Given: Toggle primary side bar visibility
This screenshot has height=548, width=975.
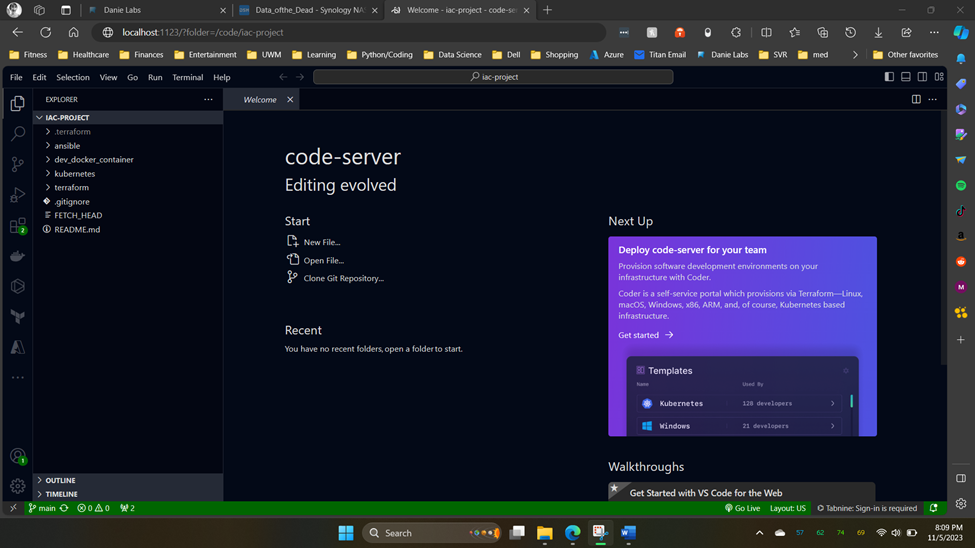Looking at the screenshot, I should coord(889,77).
